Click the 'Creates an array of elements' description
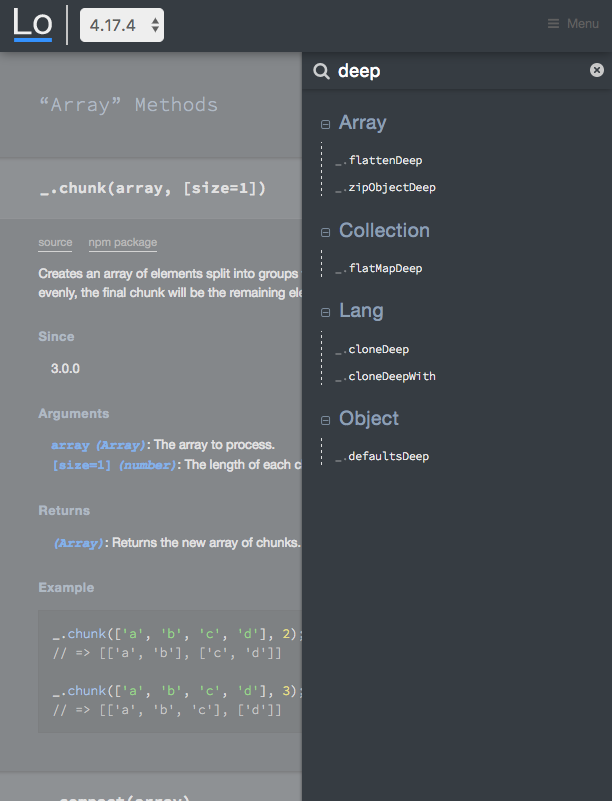The height and width of the screenshot is (801, 612). click(x=170, y=283)
